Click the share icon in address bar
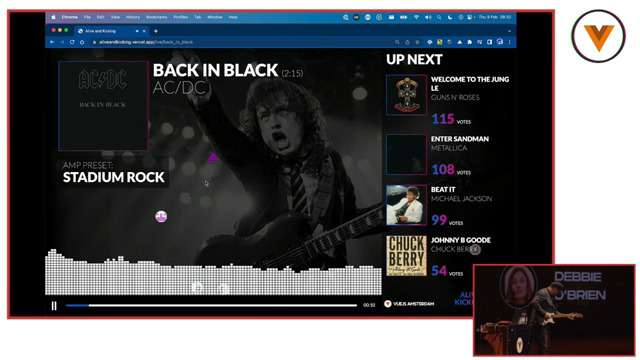The width and height of the screenshot is (640, 360). (x=407, y=42)
